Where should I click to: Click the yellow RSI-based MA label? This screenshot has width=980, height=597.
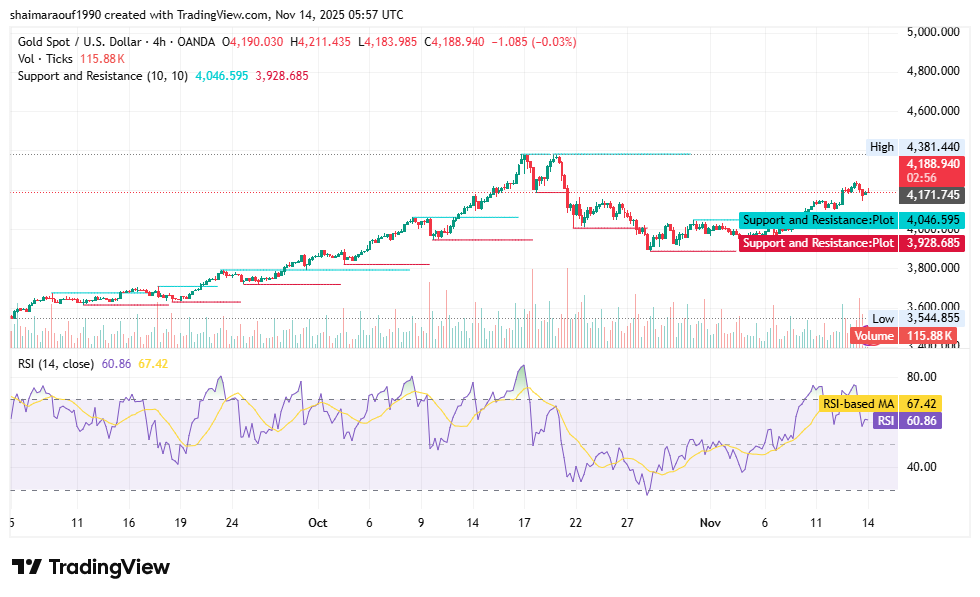858,403
